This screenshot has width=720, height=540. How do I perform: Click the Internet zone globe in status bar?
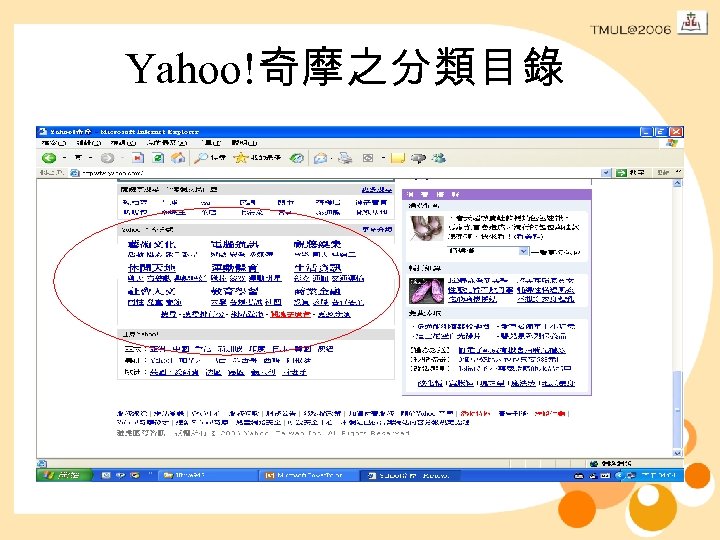(x=593, y=463)
